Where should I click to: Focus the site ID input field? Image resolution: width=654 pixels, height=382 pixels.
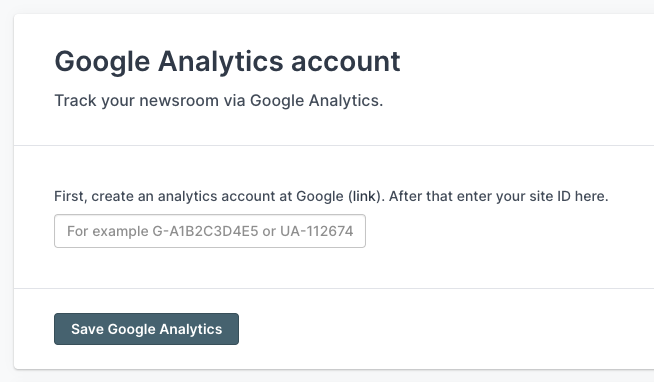coord(210,231)
